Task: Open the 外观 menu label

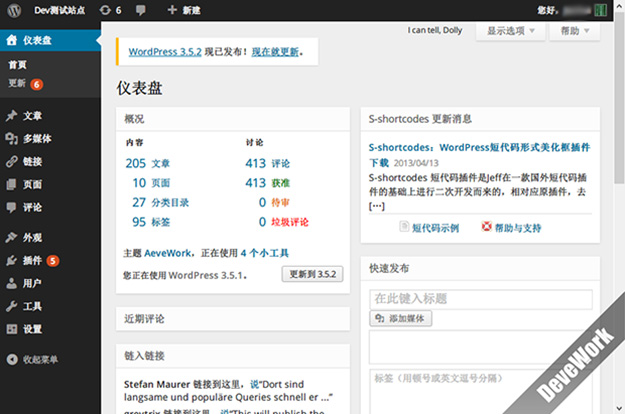Action: (x=32, y=238)
